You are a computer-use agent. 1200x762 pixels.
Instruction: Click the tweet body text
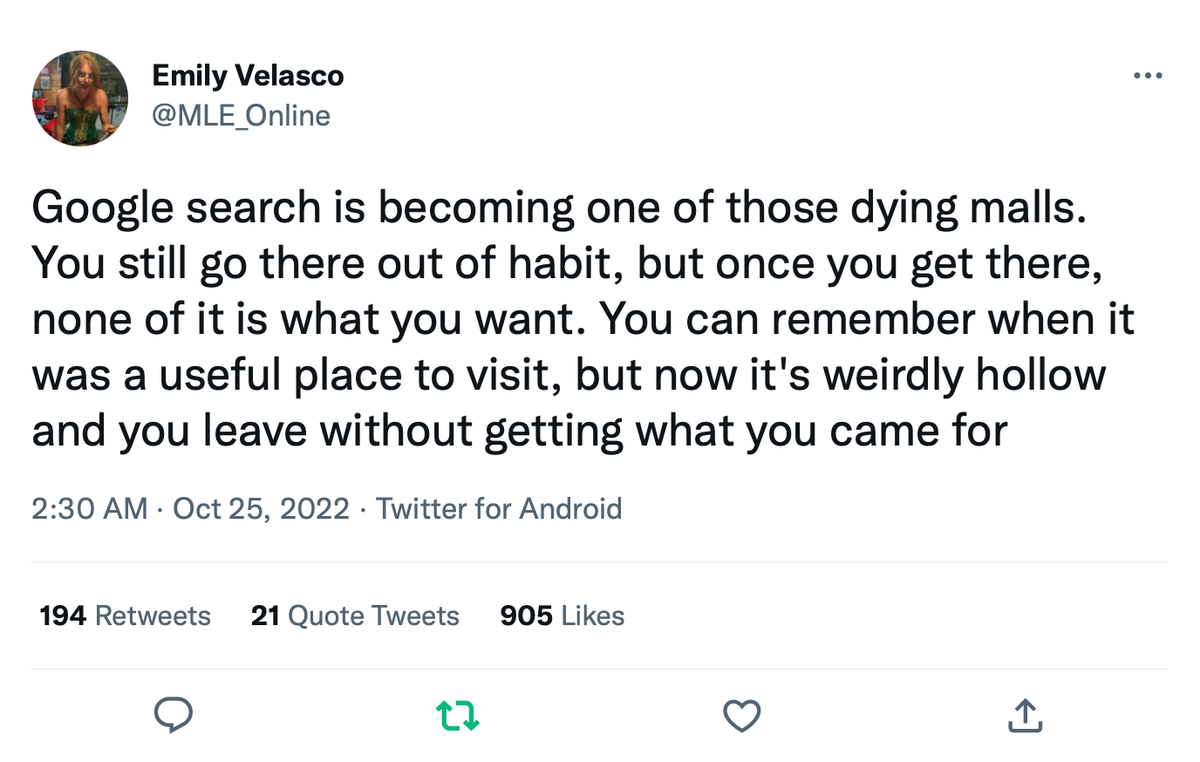tap(580, 318)
